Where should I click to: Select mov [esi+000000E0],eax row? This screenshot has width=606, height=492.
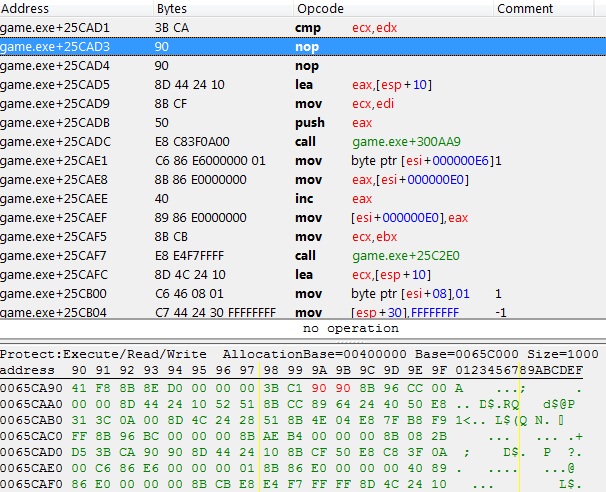303,217
